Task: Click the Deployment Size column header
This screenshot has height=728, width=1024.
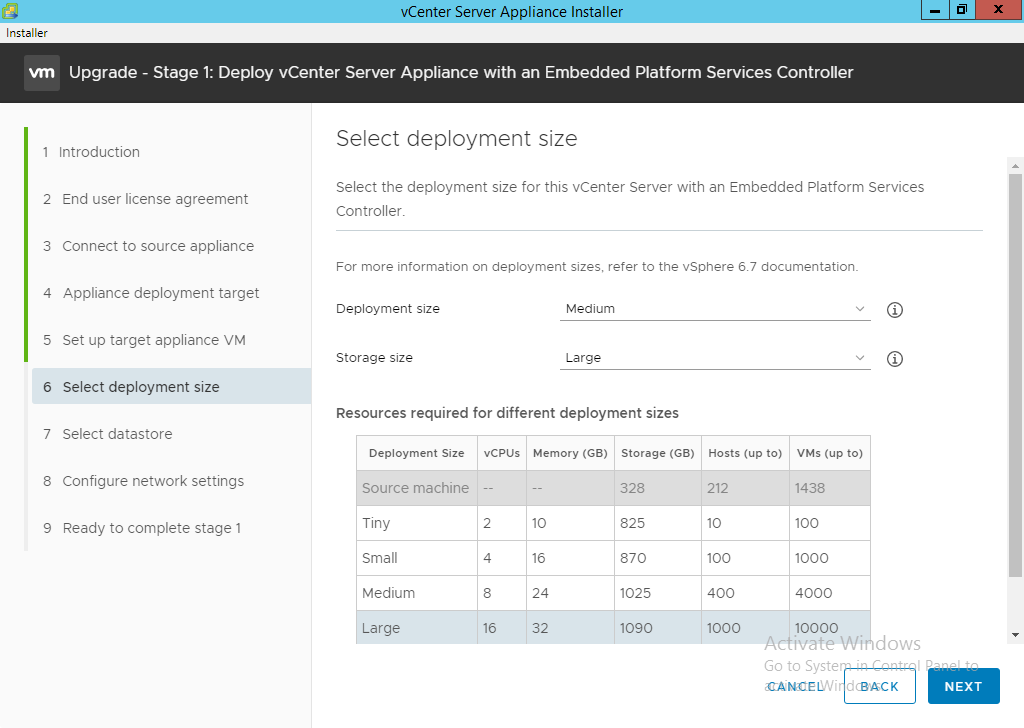Action: click(x=417, y=453)
